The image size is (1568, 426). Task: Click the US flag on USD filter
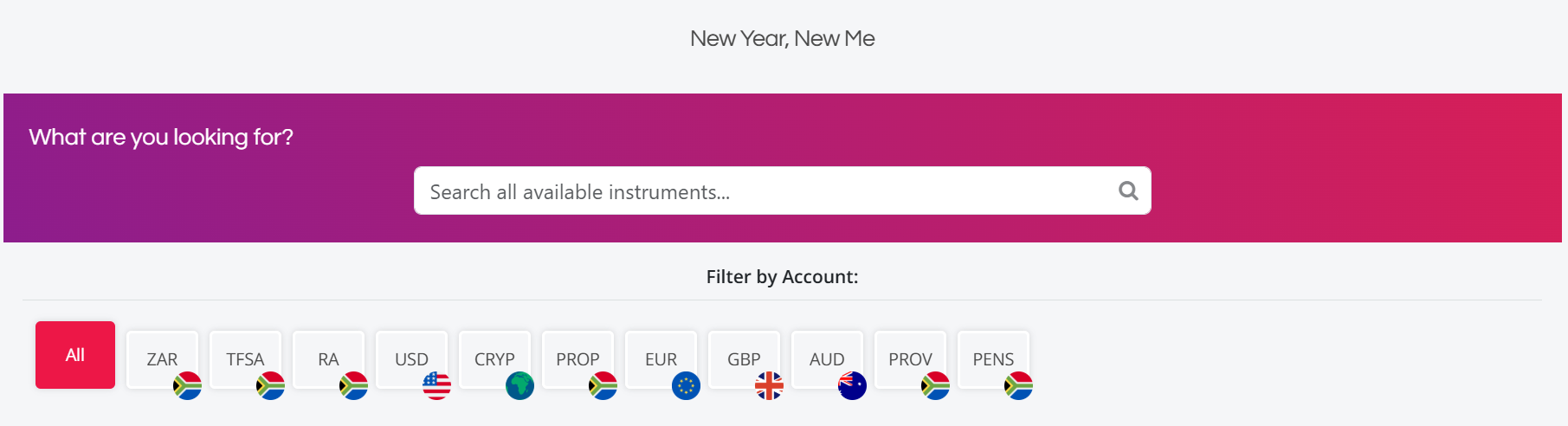tap(436, 385)
